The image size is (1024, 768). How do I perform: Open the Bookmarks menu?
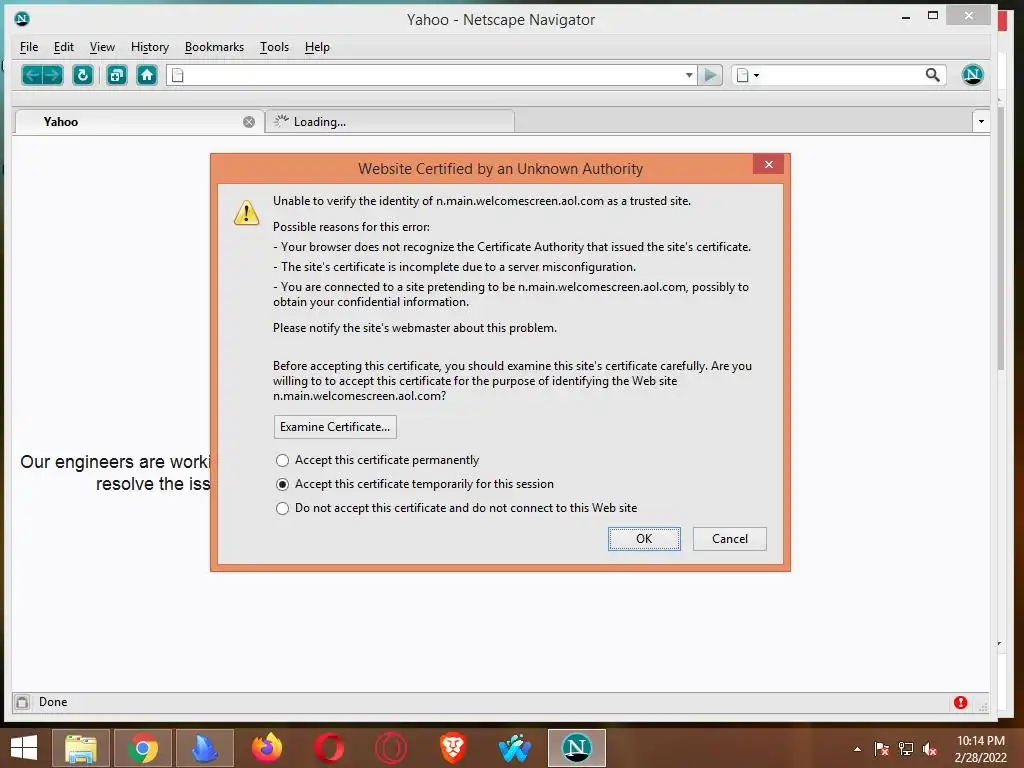[214, 47]
